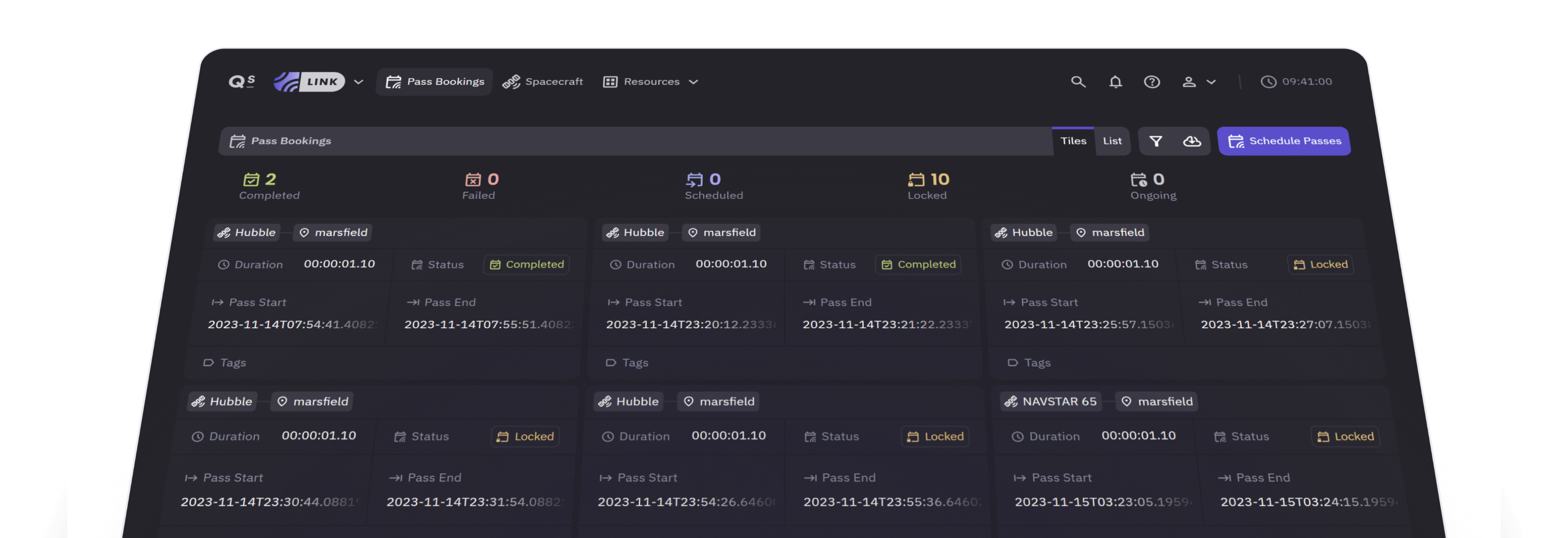Click marsfield tag on the 23:20:12 pass tile
This screenshot has width=1568, height=538.
pos(721,233)
